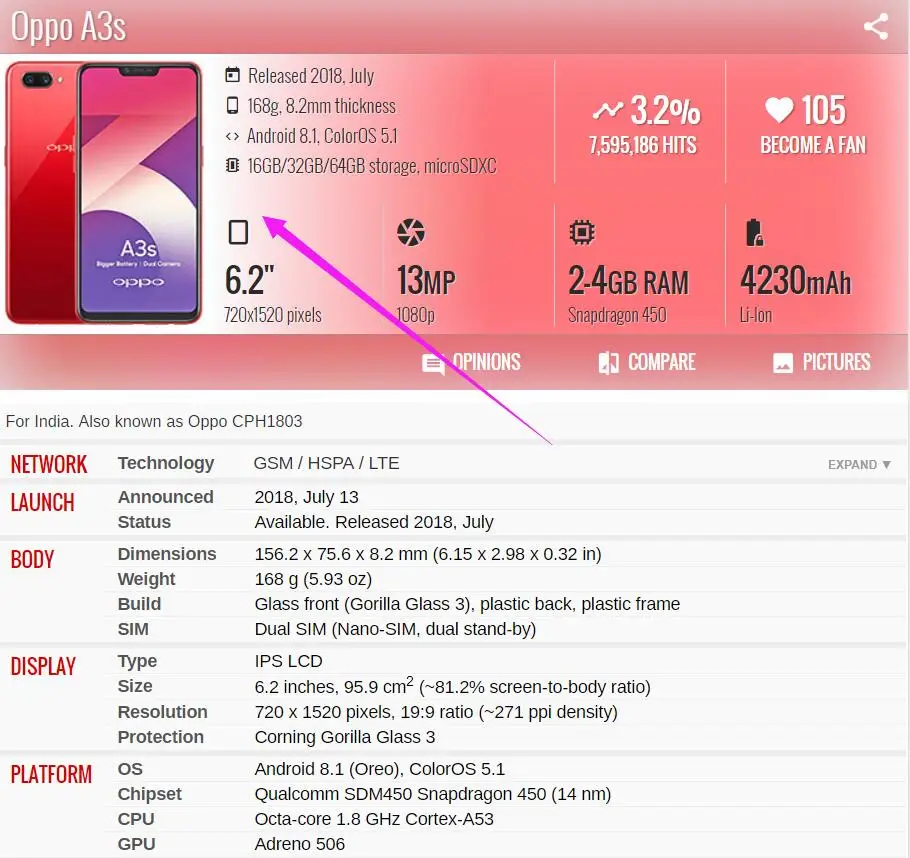Click the 168 g (5.93 oz) weight value
The width and height of the screenshot is (910, 858).
(313, 579)
